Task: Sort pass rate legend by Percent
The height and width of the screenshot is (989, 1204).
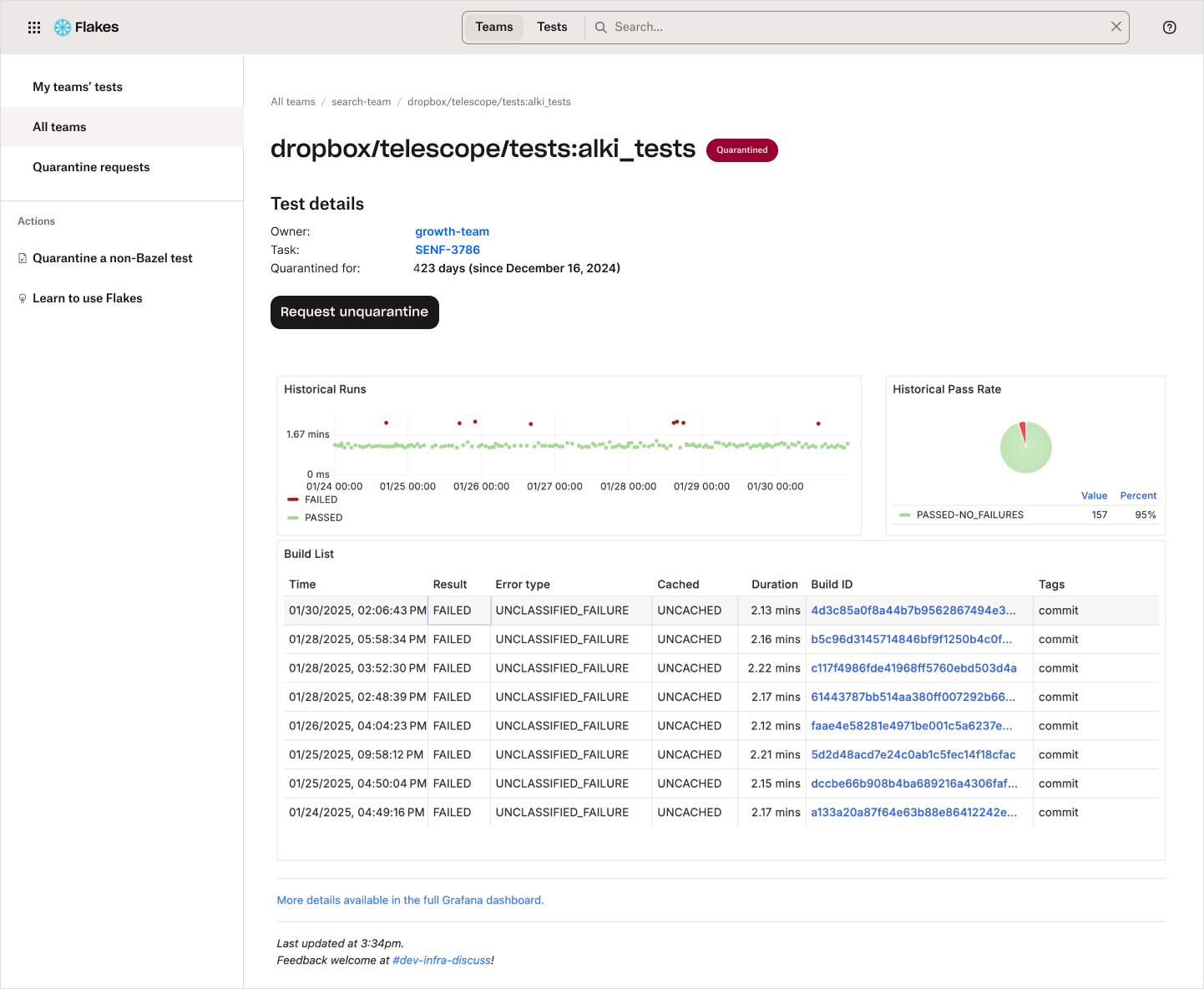Action: point(1138,495)
